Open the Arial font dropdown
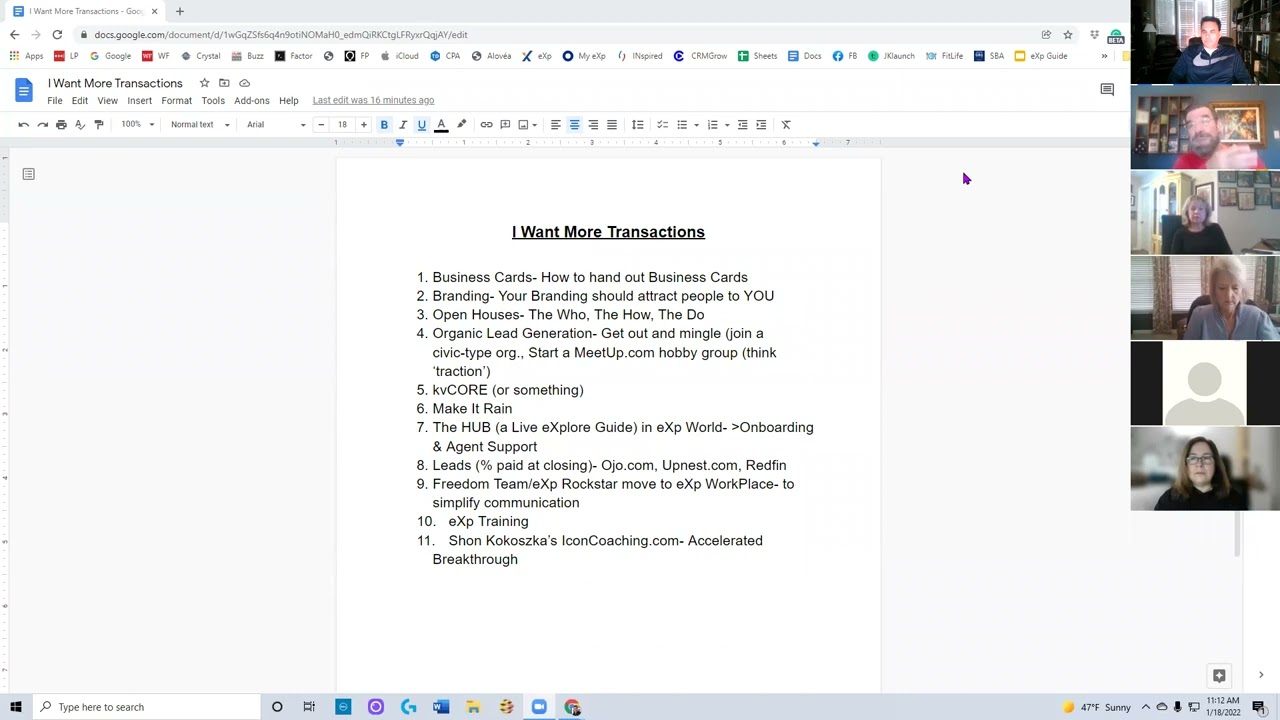This screenshot has width=1280, height=720. click(276, 125)
